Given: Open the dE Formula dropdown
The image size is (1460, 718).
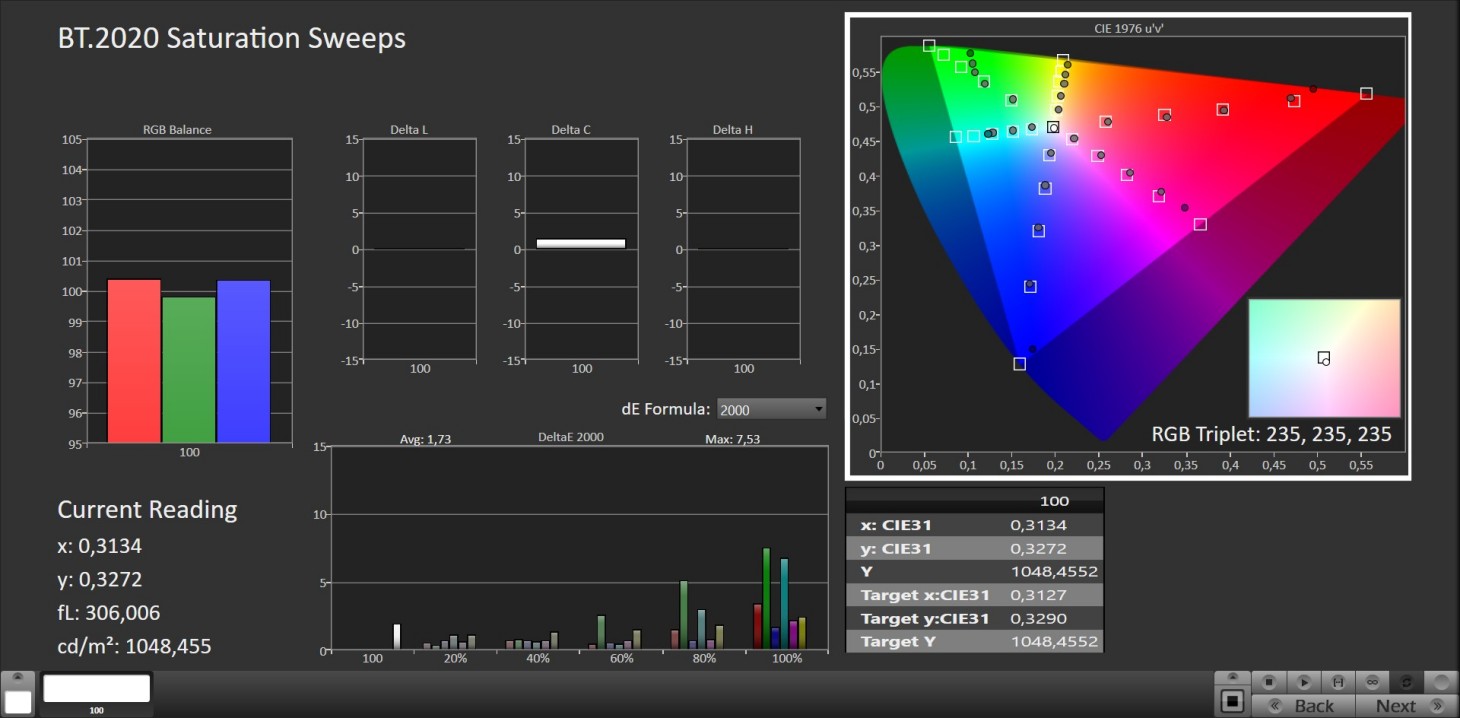Looking at the screenshot, I should (772, 409).
